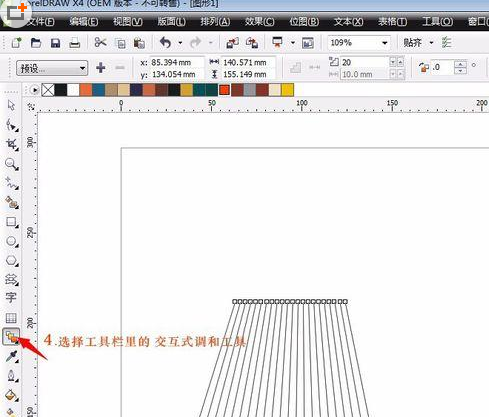Select the Rectangle tool
The image size is (489, 417).
tap(12, 222)
